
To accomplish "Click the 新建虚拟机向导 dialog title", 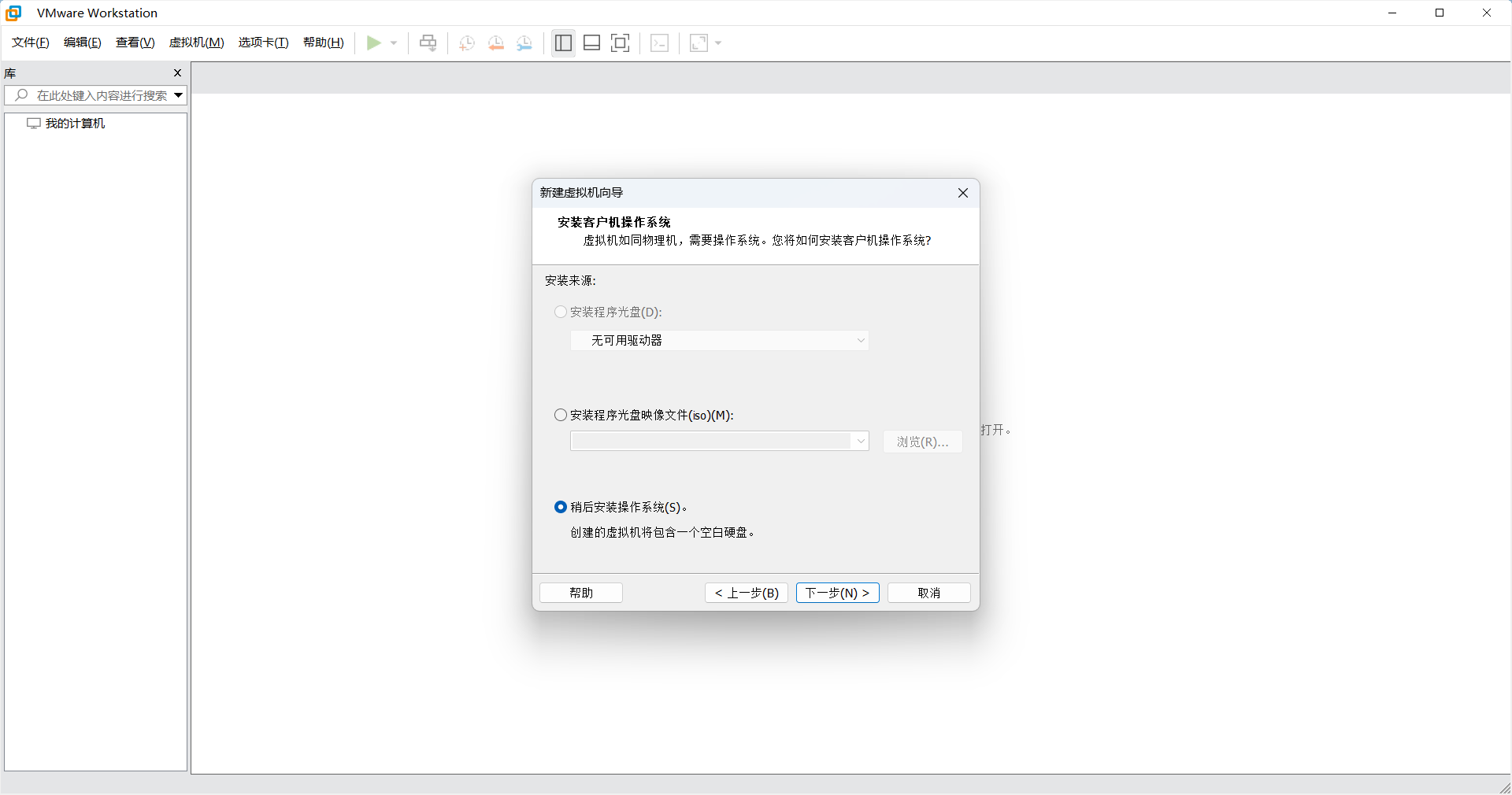I will pyautogui.click(x=581, y=193).
